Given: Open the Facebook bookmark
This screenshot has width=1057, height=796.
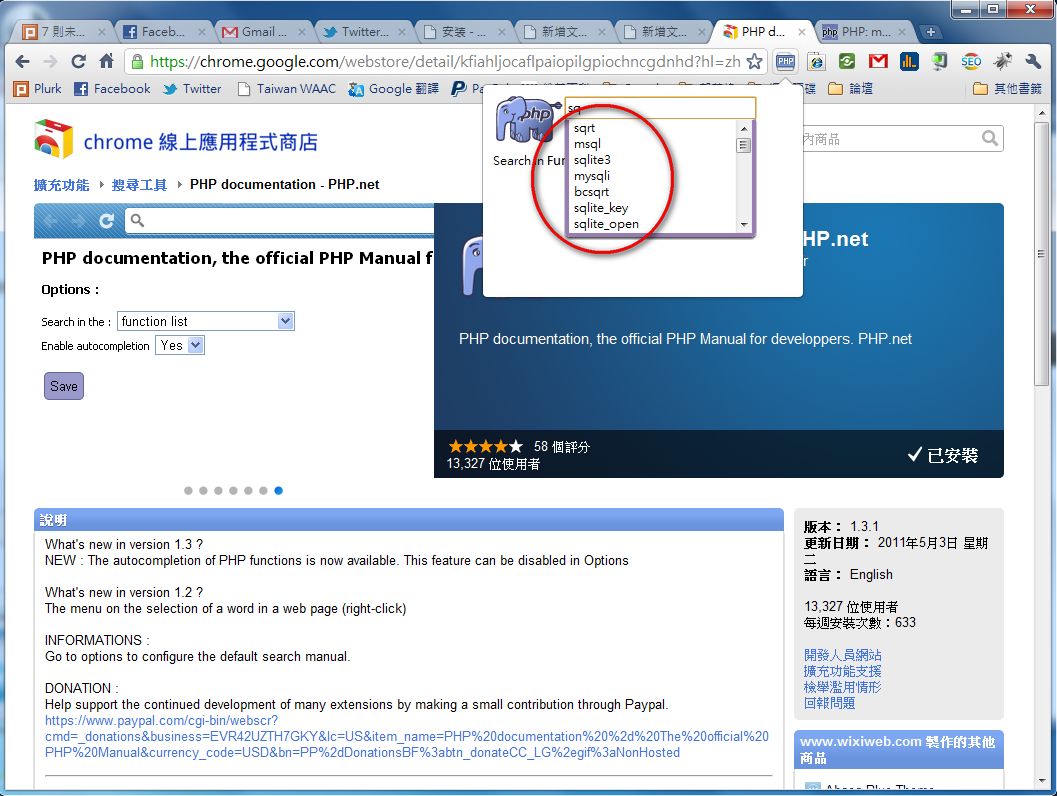Looking at the screenshot, I should 112,89.
